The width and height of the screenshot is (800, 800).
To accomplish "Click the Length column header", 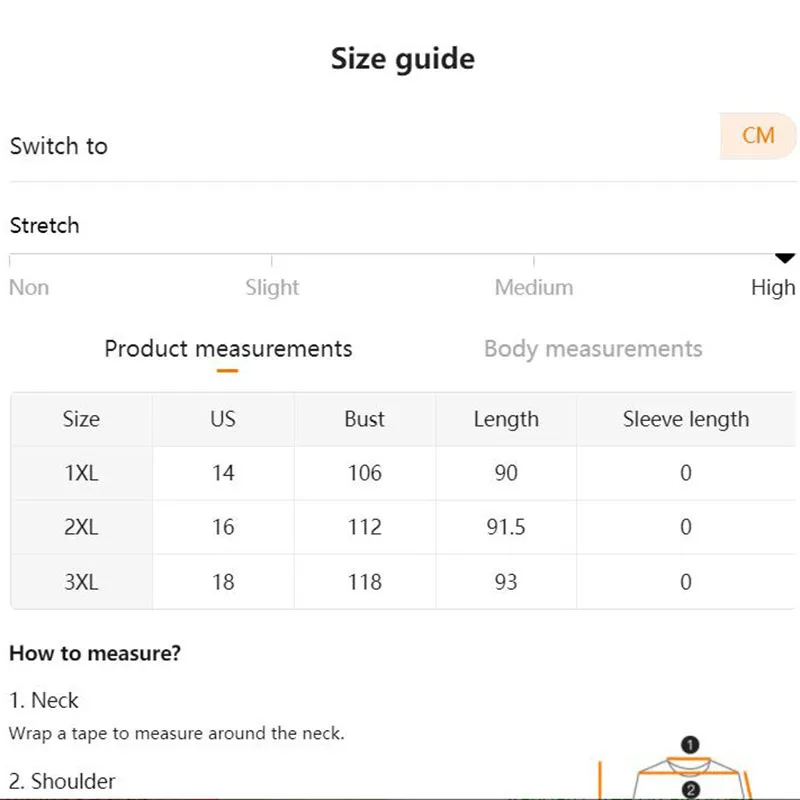I will 506,419.
